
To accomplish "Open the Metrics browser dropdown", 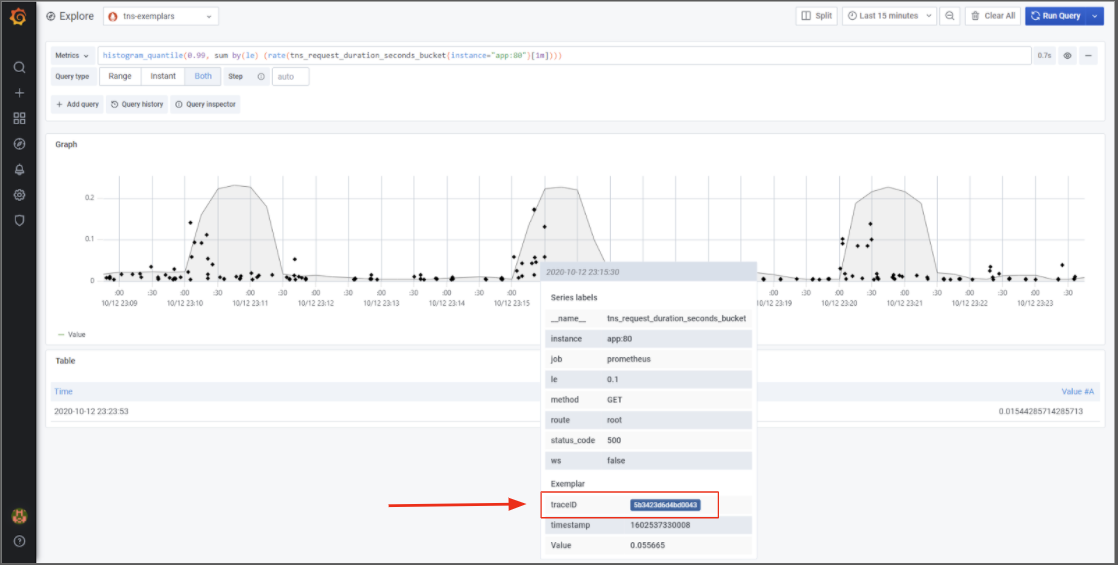I will (x=73, y=56).
